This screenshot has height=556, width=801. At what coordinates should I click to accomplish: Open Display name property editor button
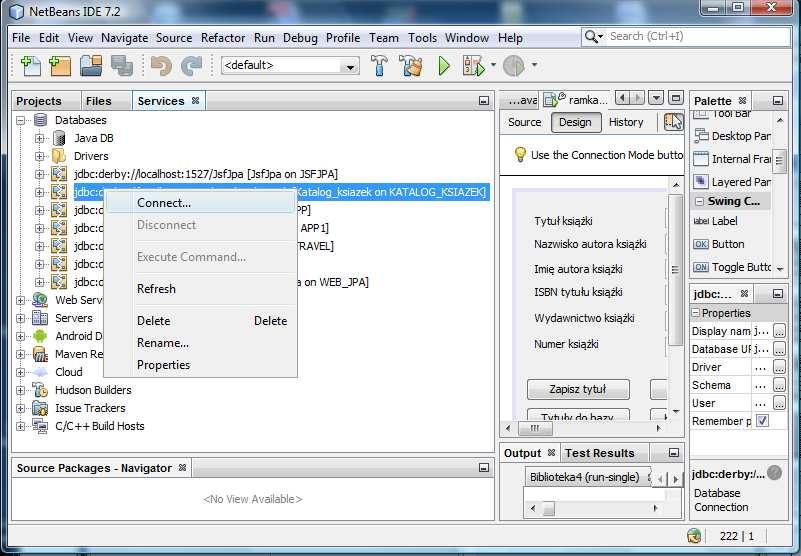(x=779, y=331)
